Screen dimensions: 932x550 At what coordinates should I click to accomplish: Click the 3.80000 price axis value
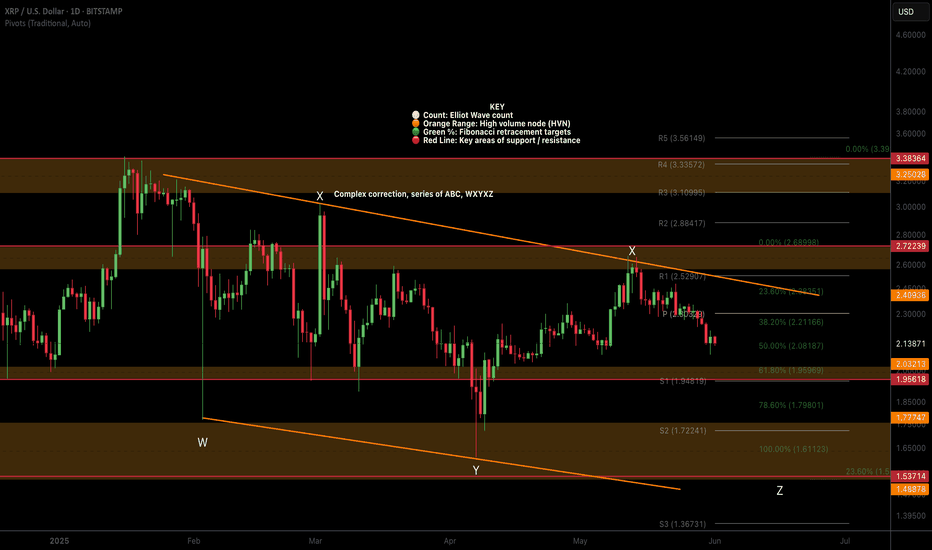911,111
